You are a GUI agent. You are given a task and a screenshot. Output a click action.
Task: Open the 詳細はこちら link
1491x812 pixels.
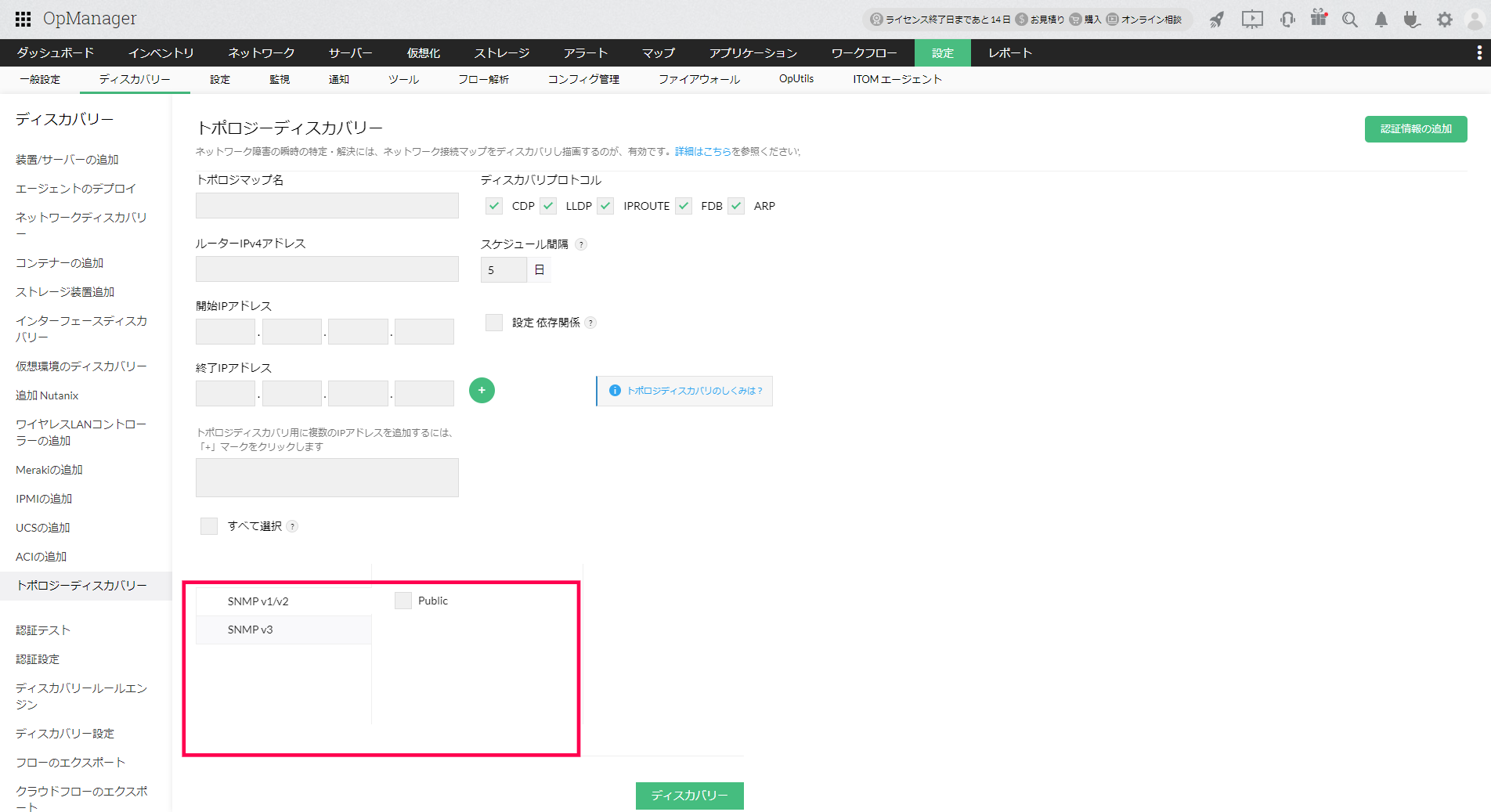[703, 151]
